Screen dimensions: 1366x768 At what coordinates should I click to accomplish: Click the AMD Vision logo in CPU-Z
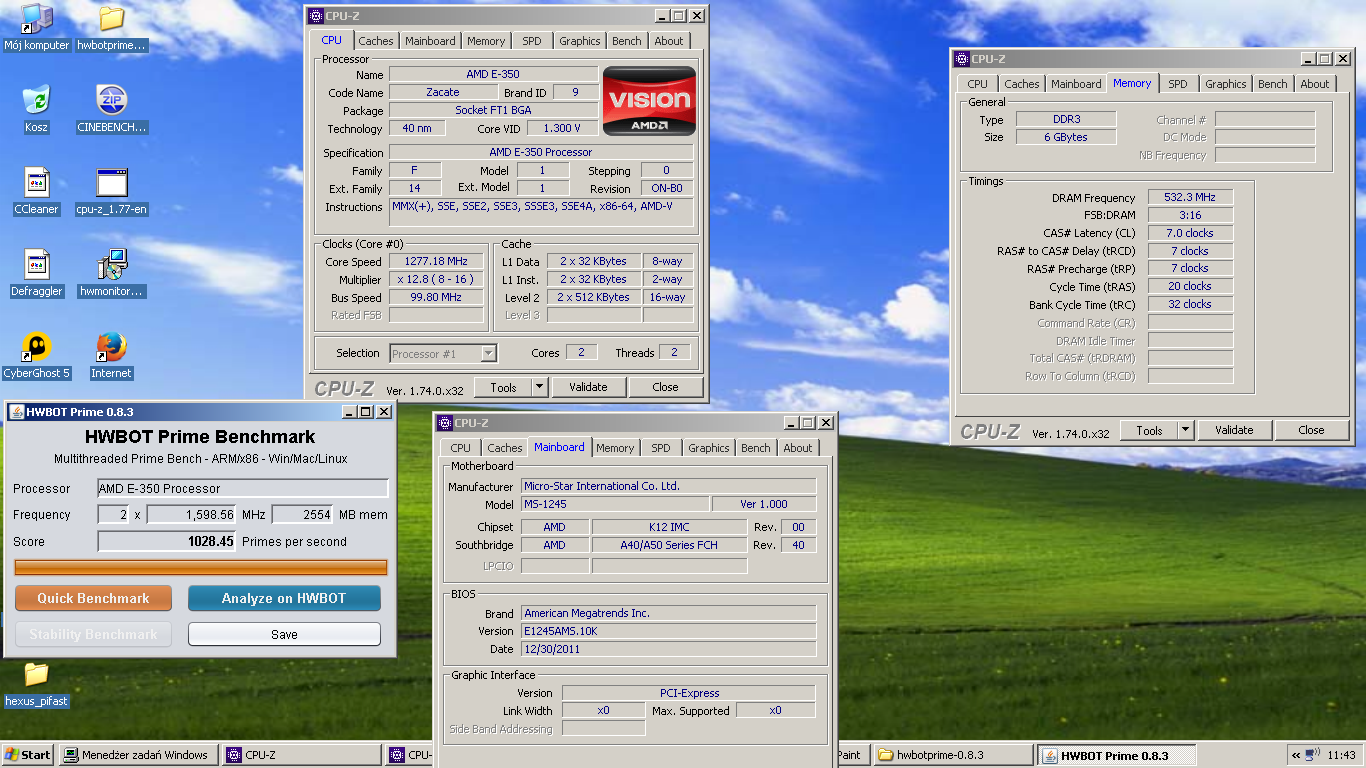[649, 100]
